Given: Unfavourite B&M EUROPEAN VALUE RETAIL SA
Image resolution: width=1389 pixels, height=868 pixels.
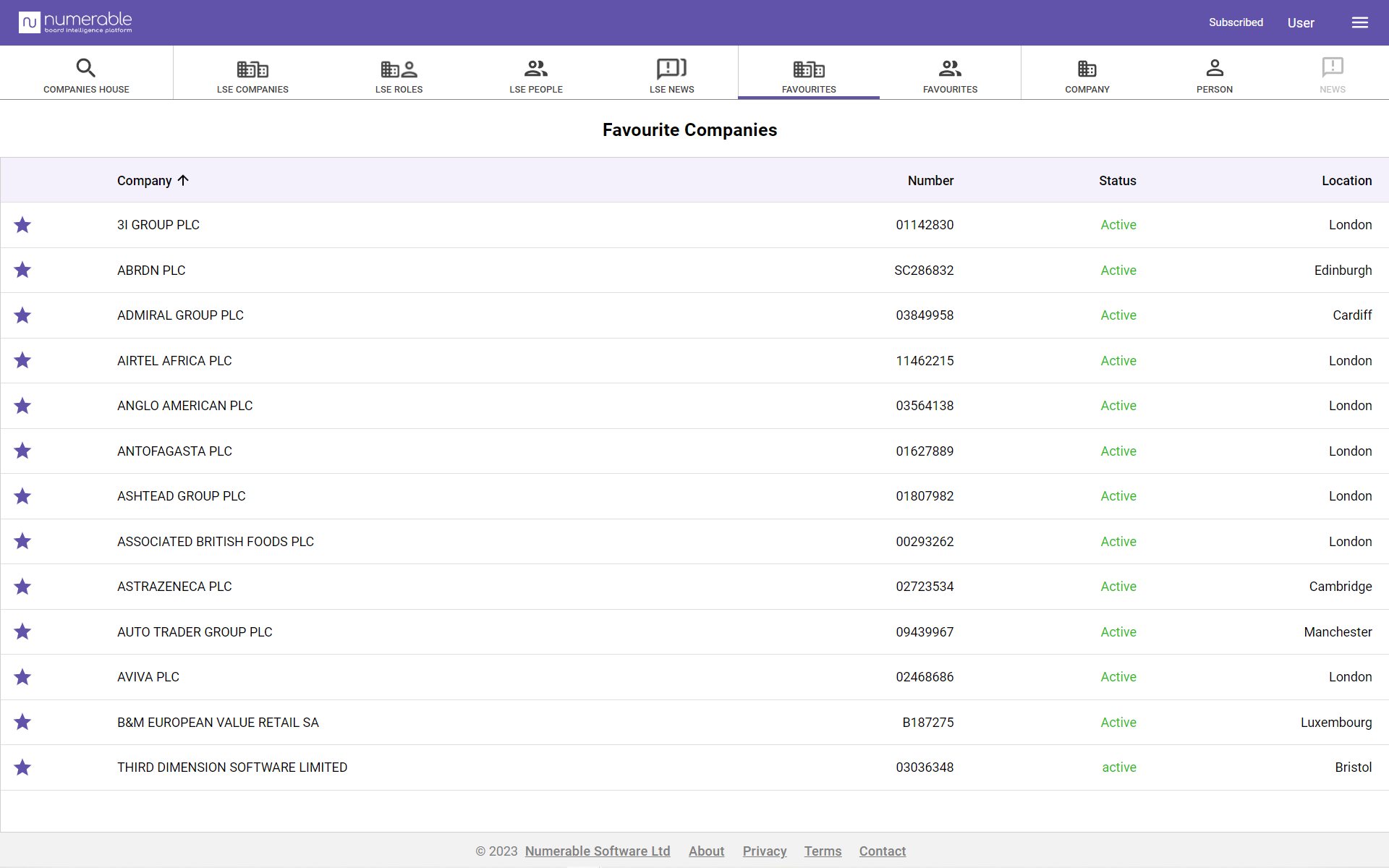Looking at the screenshot, I should tap(22, 722).
